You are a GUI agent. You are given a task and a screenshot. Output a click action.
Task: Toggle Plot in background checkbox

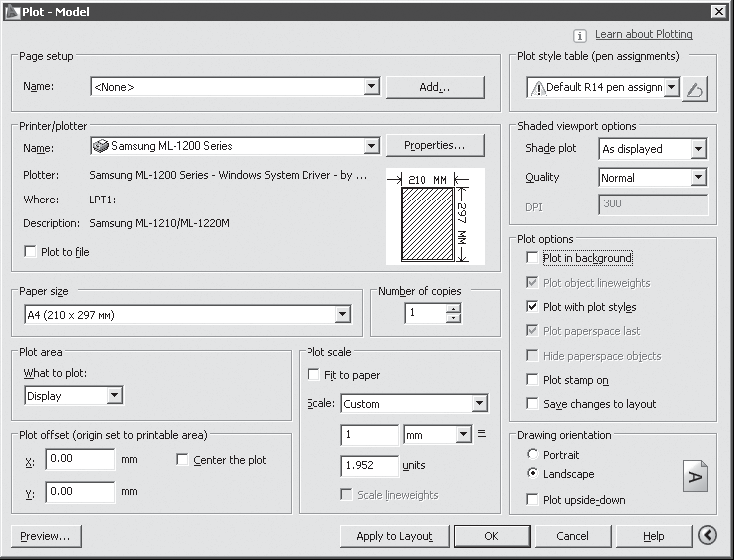click(533, 258)
